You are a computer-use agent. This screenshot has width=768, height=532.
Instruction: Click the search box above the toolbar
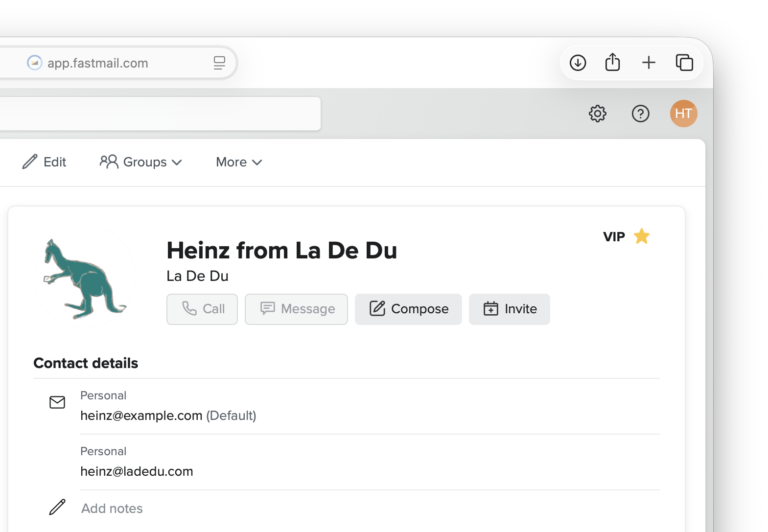coord(160,114)
